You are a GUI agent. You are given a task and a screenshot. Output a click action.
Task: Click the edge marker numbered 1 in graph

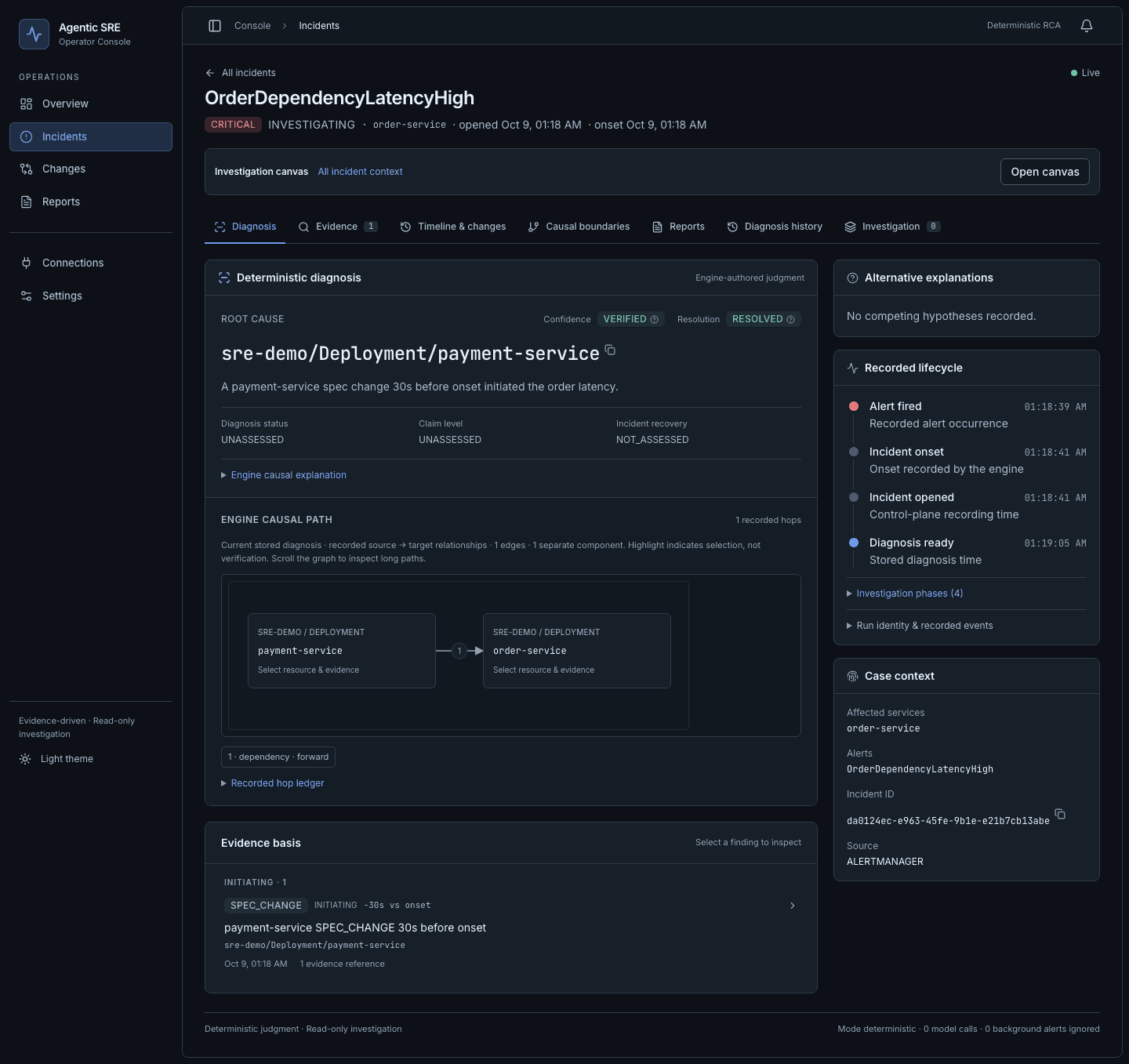click(459, 651)
